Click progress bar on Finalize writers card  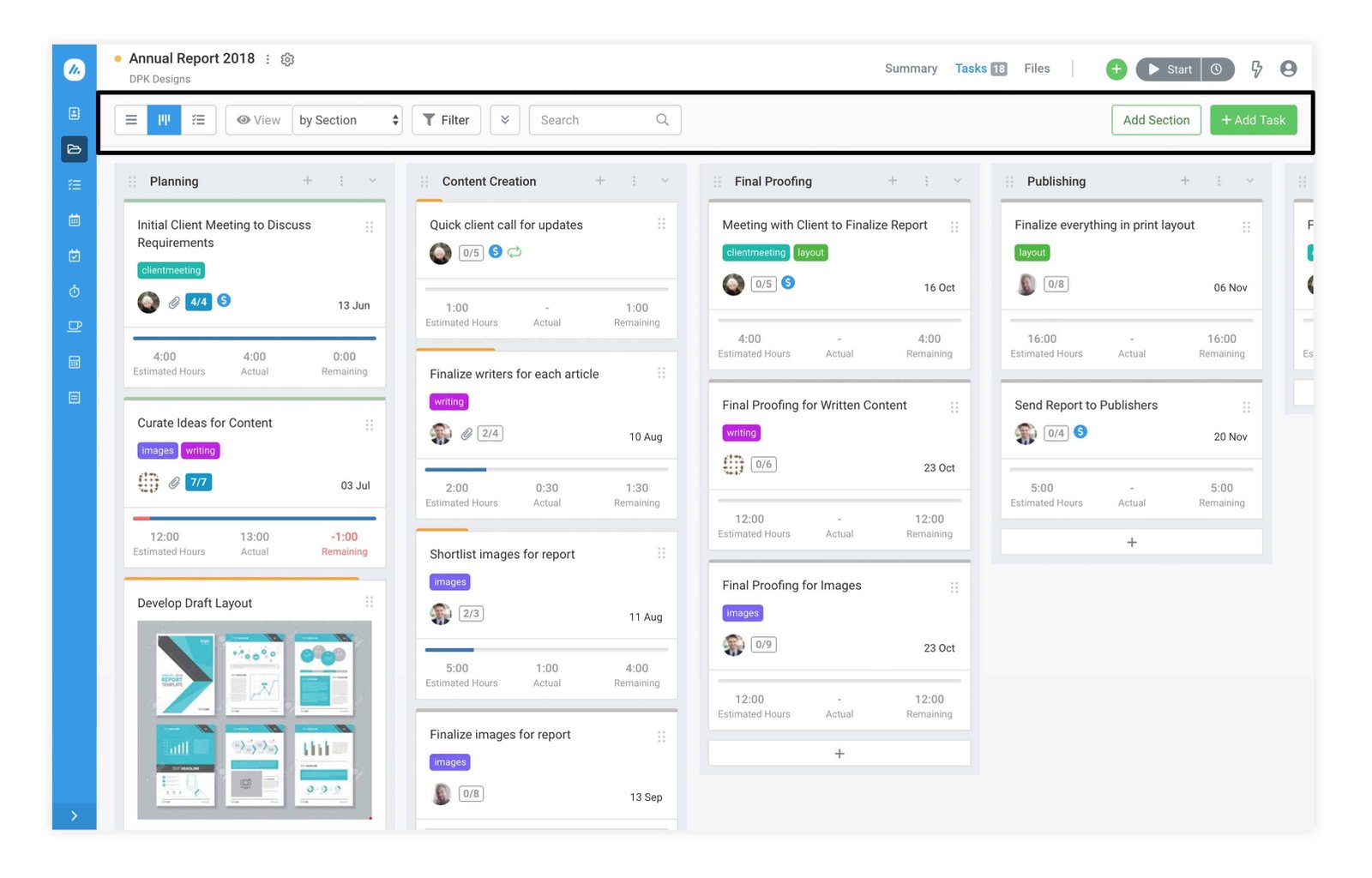click(x=546, y=470)
